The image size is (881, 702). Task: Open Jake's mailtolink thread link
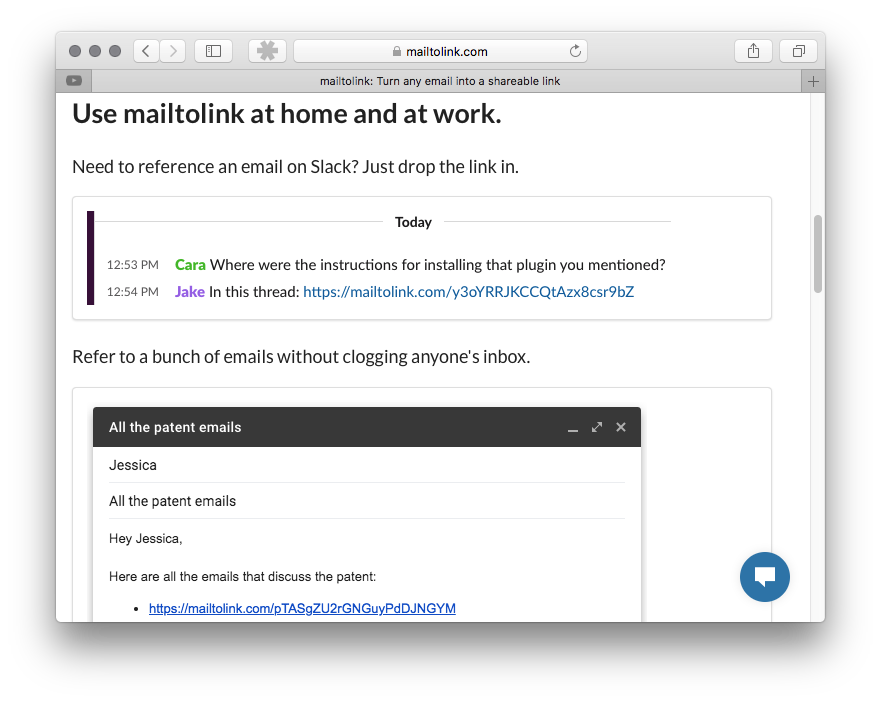point(469,292)
